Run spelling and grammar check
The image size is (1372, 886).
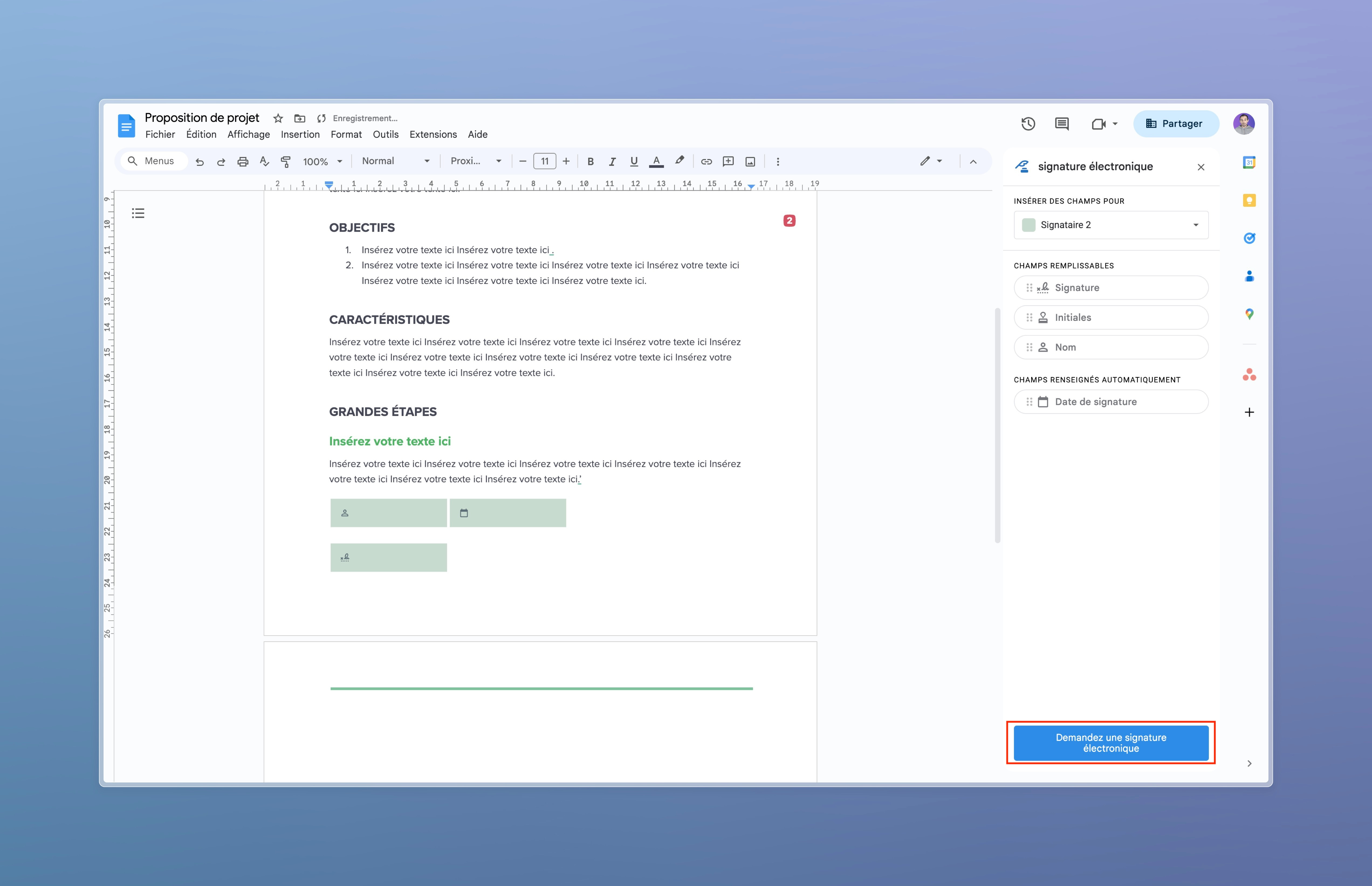pos(264,162)
